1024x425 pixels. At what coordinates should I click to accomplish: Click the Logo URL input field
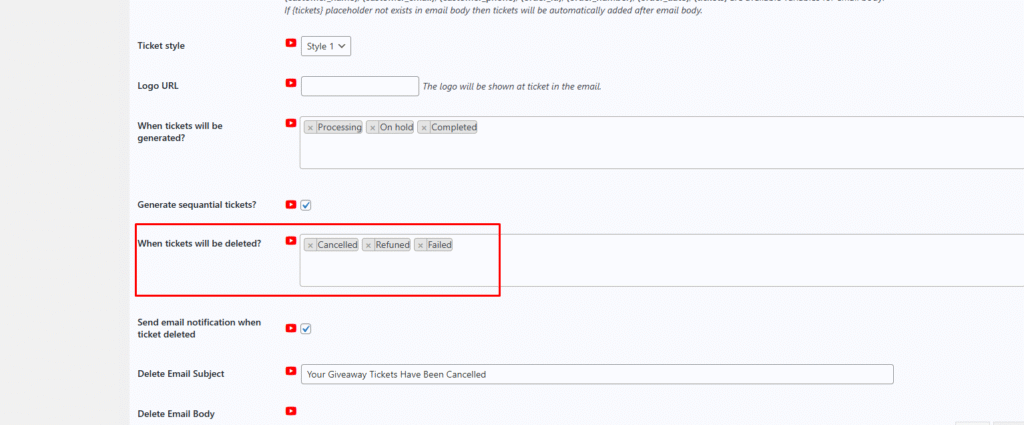click(x=359, y=86)
